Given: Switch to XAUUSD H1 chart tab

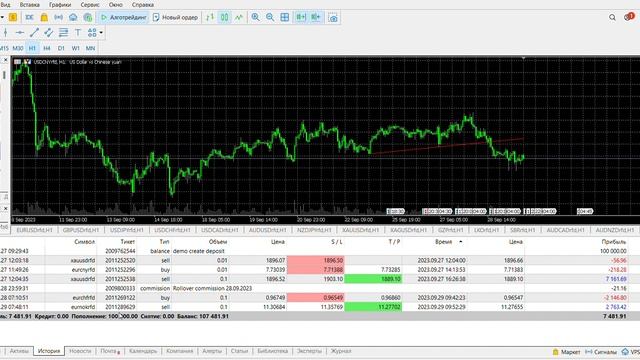Looking at the screenshot, I should point(360,230).
